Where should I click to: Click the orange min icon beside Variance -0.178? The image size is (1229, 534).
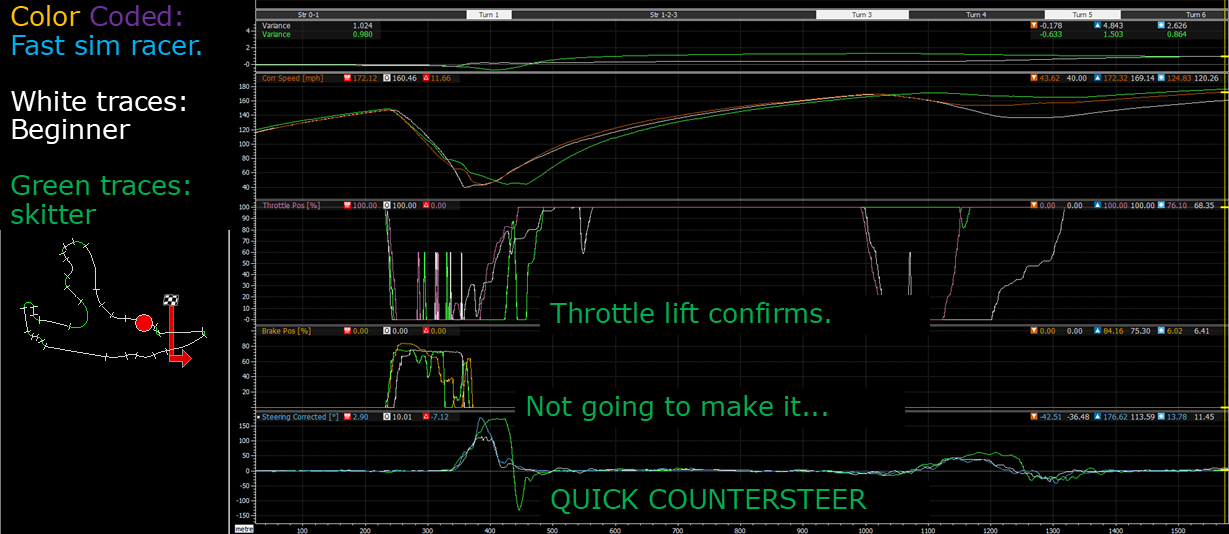[x=1035, y=25]
